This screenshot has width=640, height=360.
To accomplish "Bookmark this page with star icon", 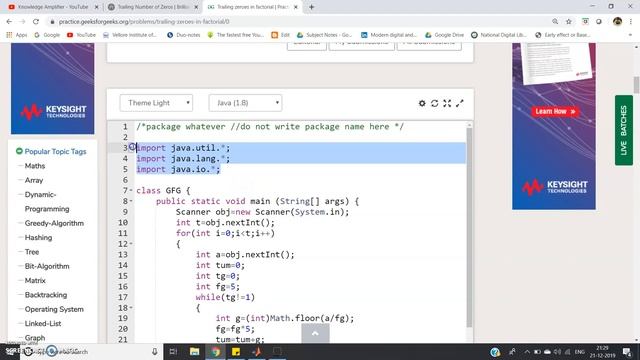I will [x=569, y=22].
